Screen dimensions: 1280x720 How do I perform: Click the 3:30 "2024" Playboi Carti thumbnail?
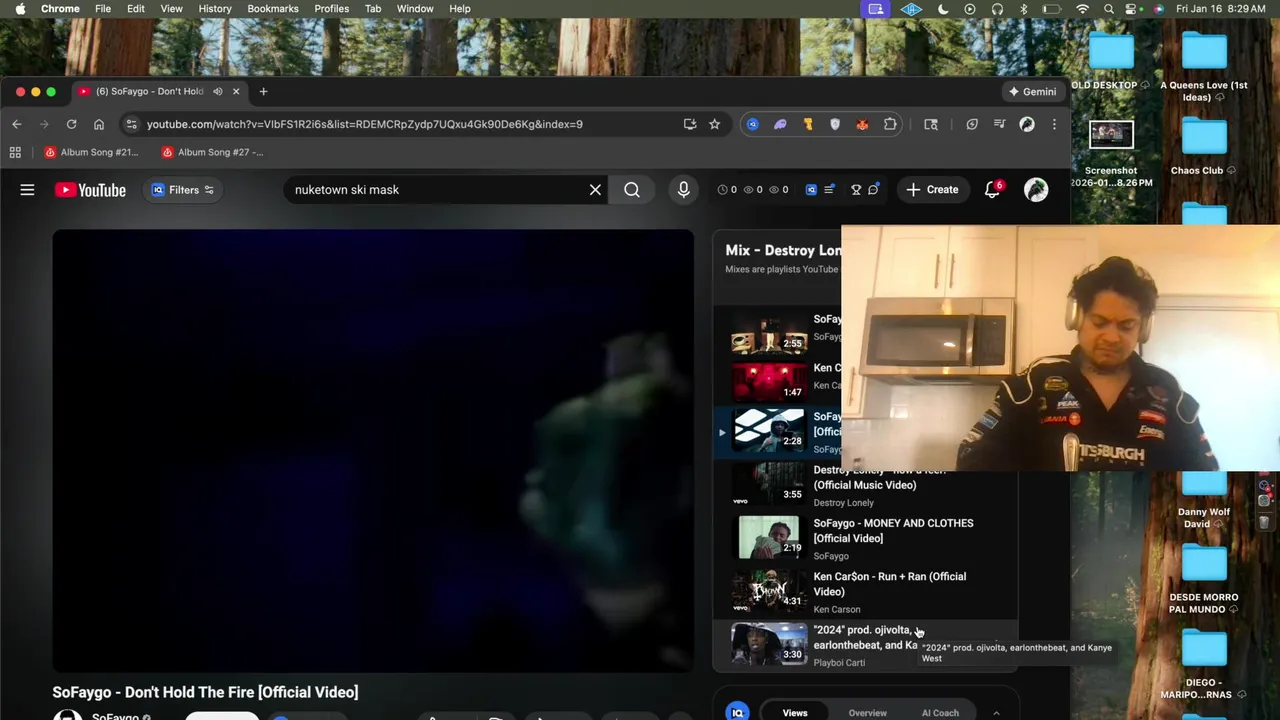[x=769, y=643]
